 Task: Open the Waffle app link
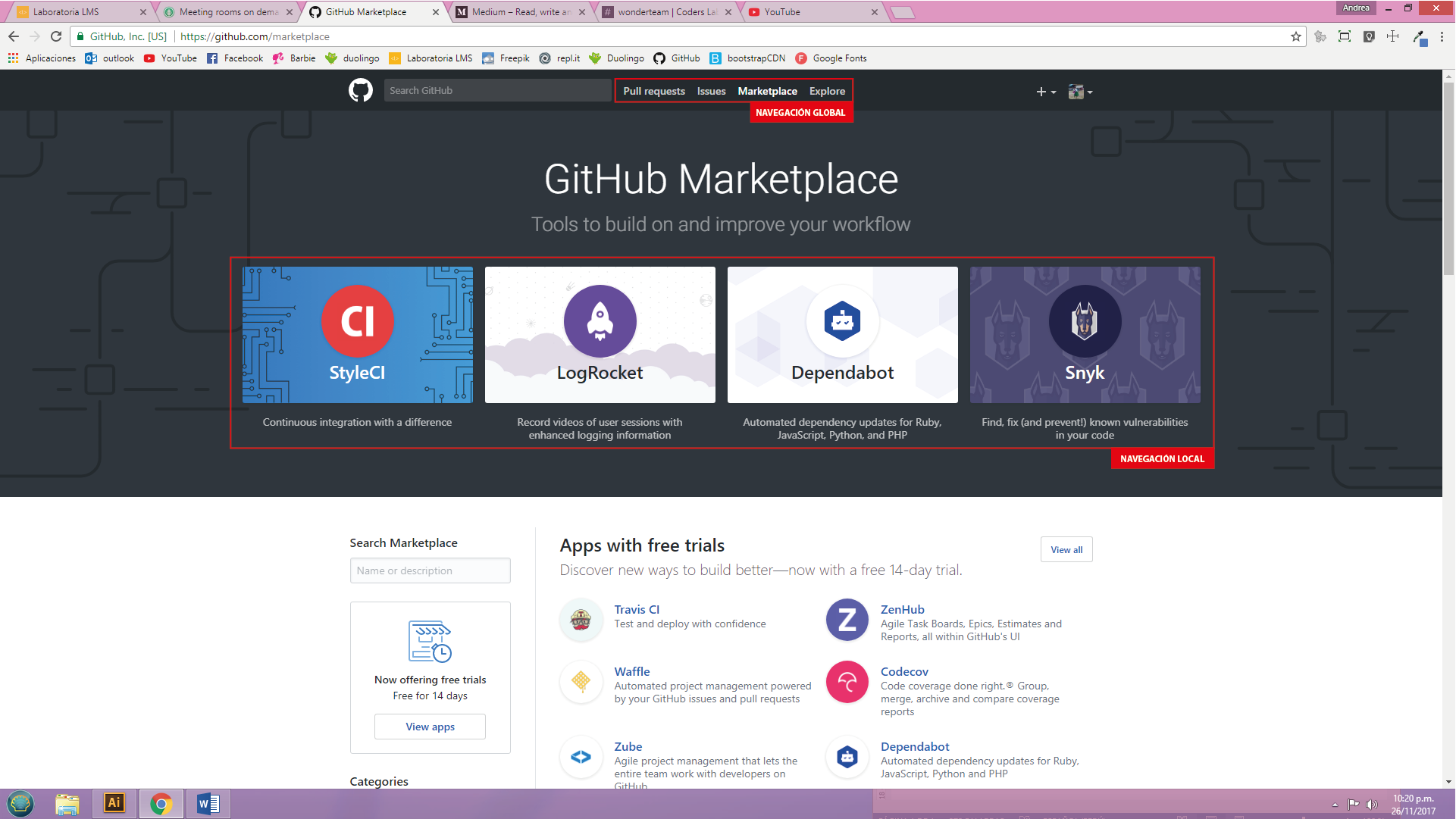pos(632,672)
